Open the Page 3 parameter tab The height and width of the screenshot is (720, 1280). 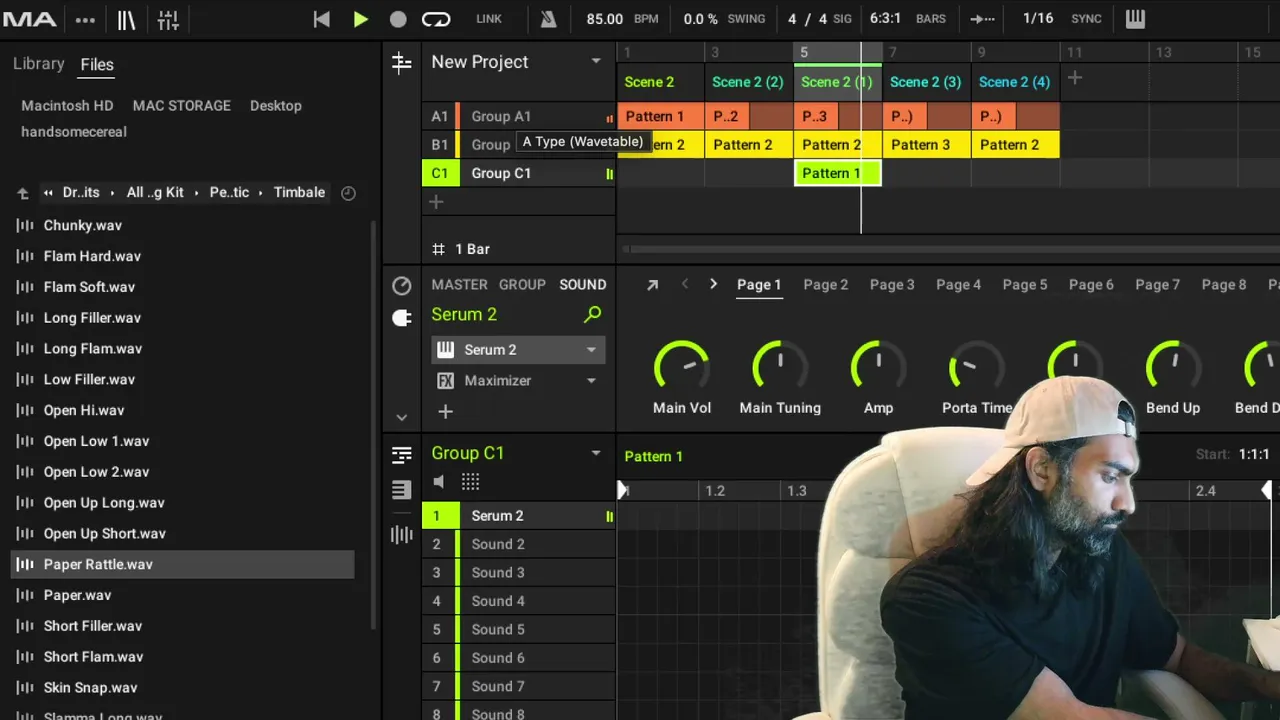[x=892, y=285]
